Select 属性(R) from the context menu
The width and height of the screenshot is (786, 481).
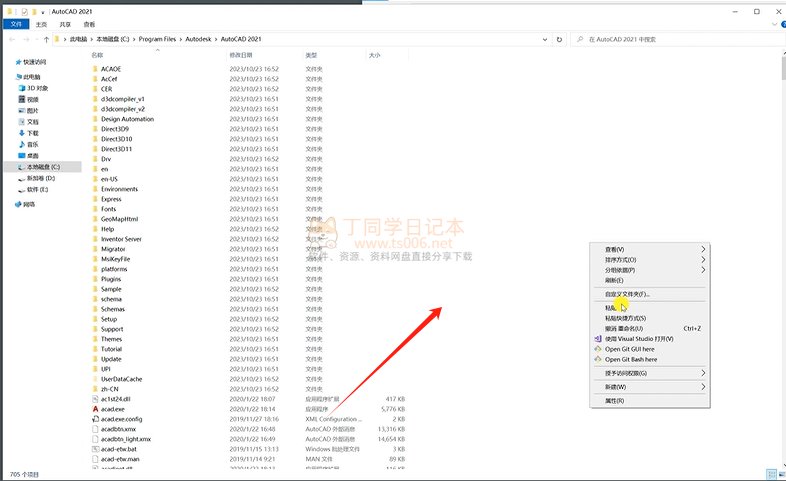(614, 400)
